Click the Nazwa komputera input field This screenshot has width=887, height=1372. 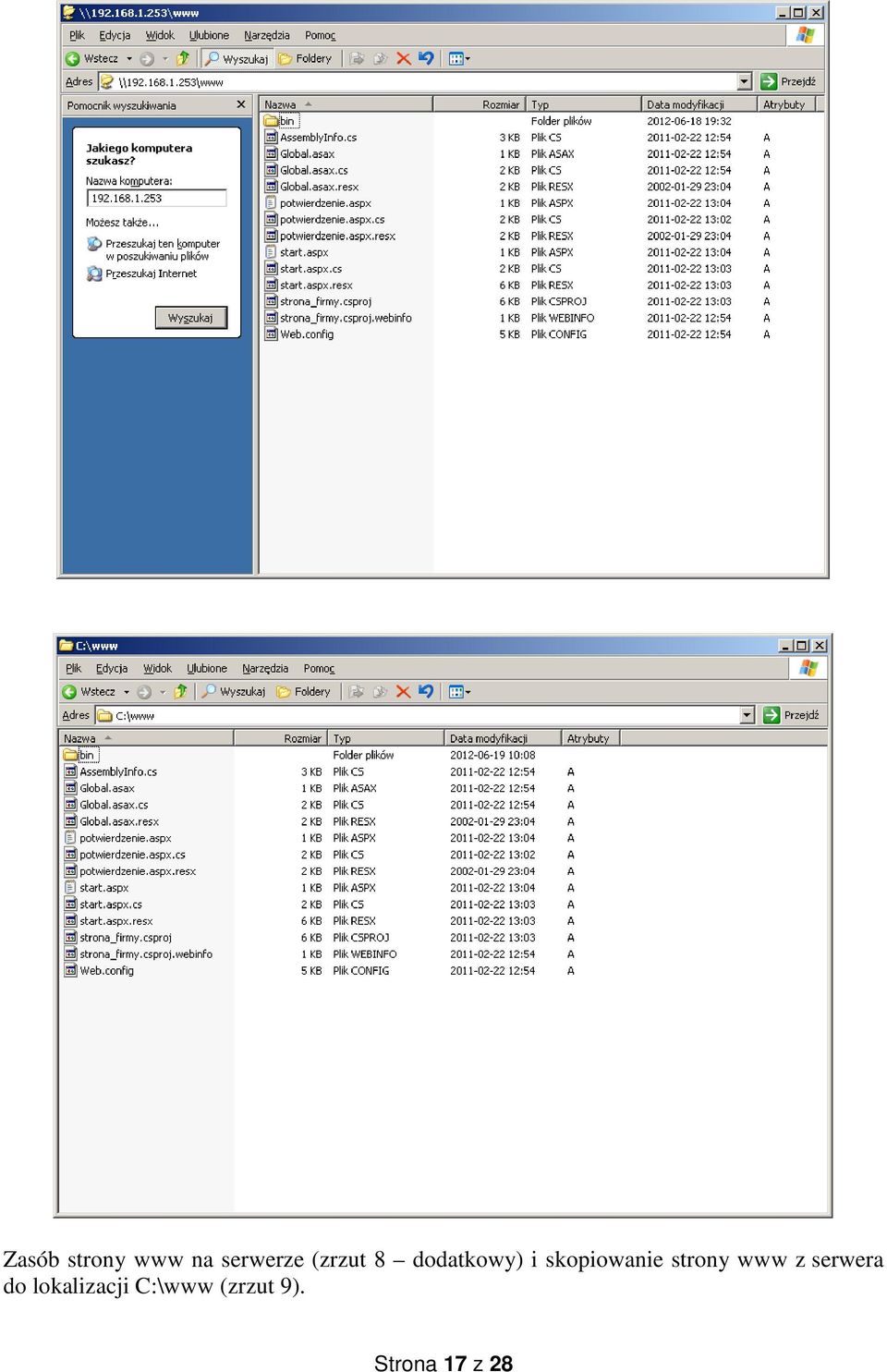tap(157, 198)
